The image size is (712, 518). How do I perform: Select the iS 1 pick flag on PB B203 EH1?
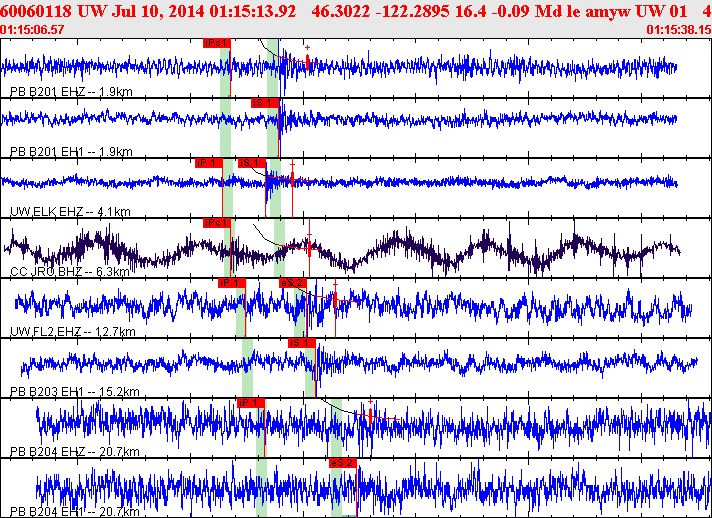302,343
